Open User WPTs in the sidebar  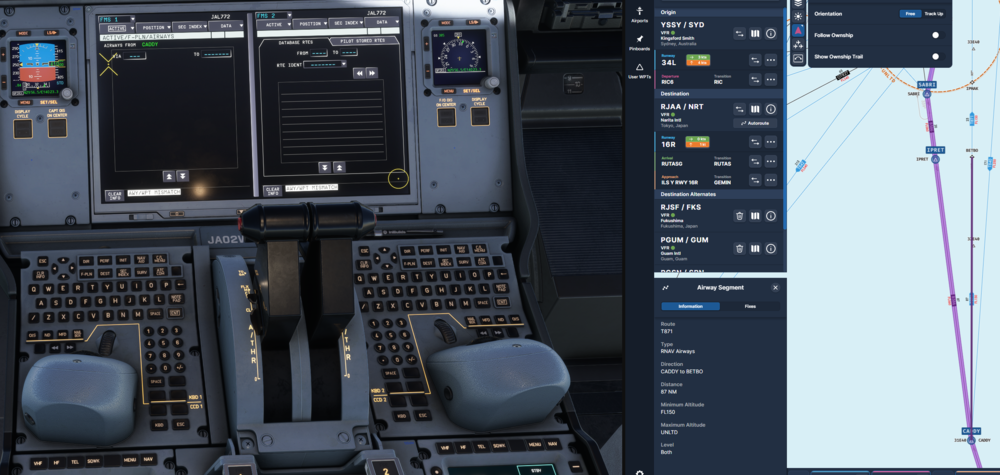click(x=639, y=71)
